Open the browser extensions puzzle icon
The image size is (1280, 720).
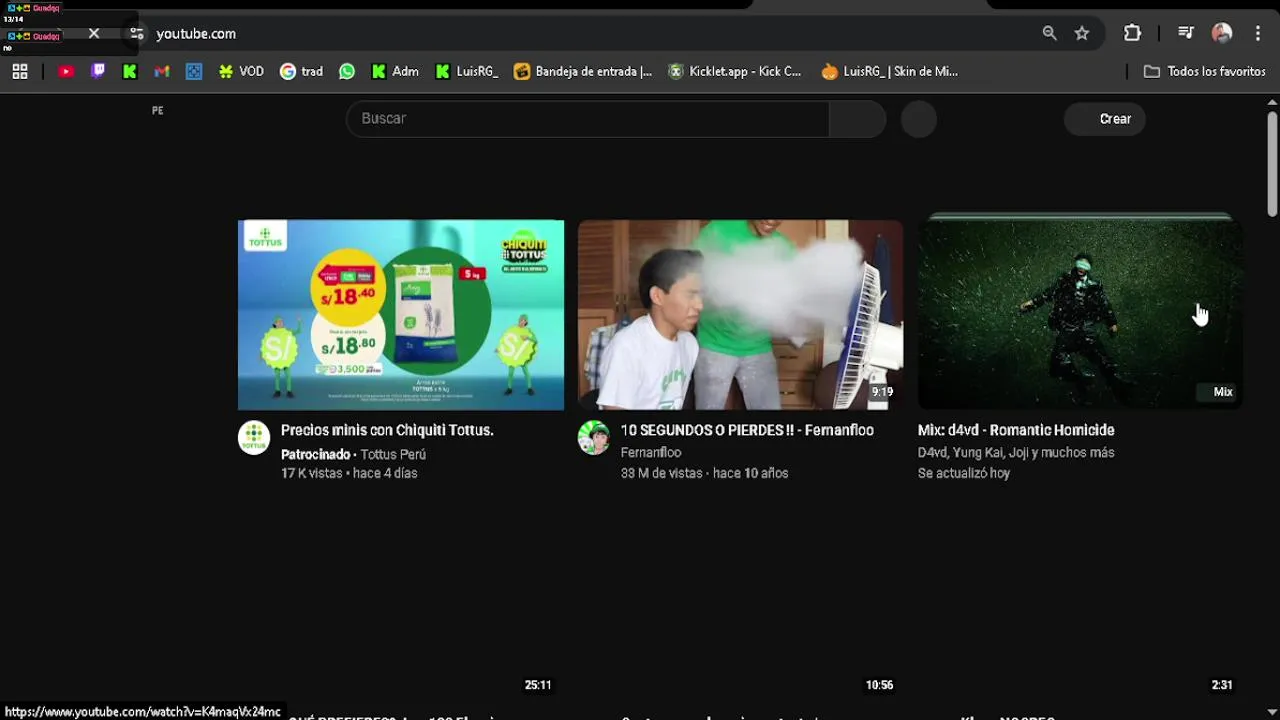click(1132, 33)
